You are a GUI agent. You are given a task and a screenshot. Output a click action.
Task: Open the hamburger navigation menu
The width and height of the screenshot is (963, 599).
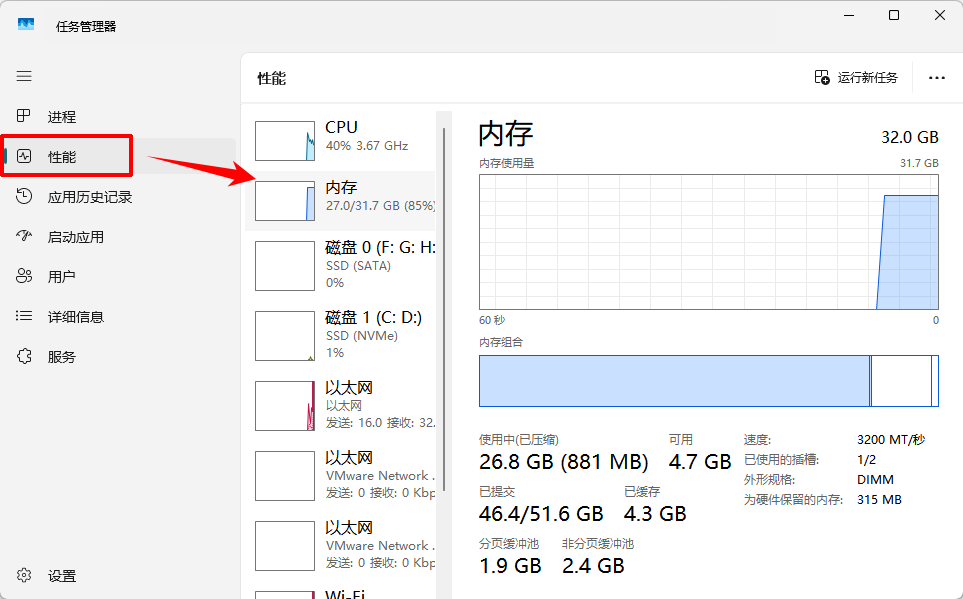(24, 76)
